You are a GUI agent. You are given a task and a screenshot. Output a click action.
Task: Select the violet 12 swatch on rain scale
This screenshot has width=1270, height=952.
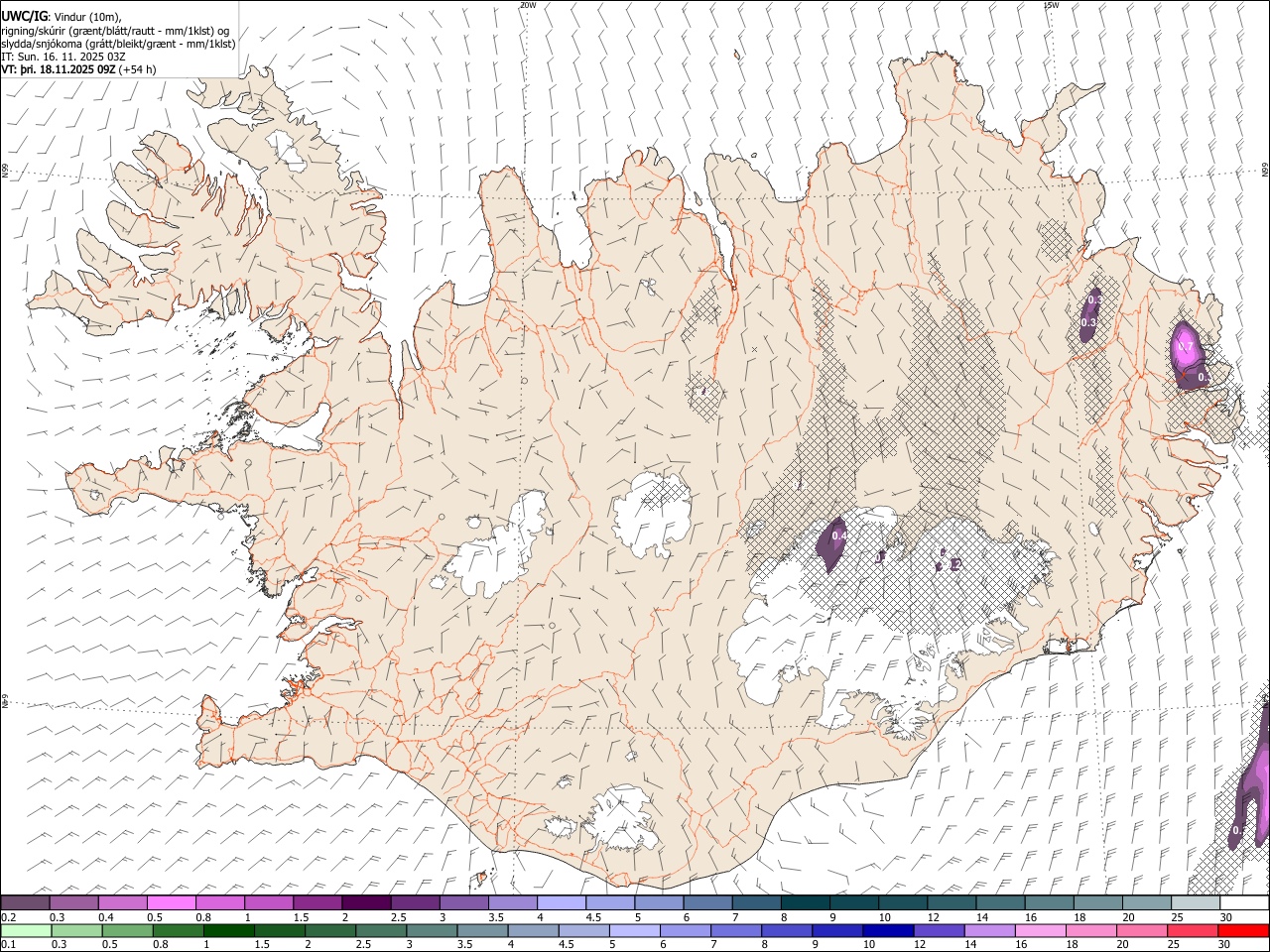coord(939,931)
